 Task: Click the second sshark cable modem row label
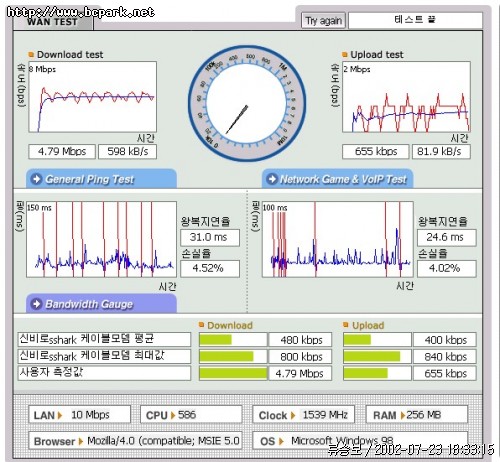pyautogui.click(x=104, y=356)
